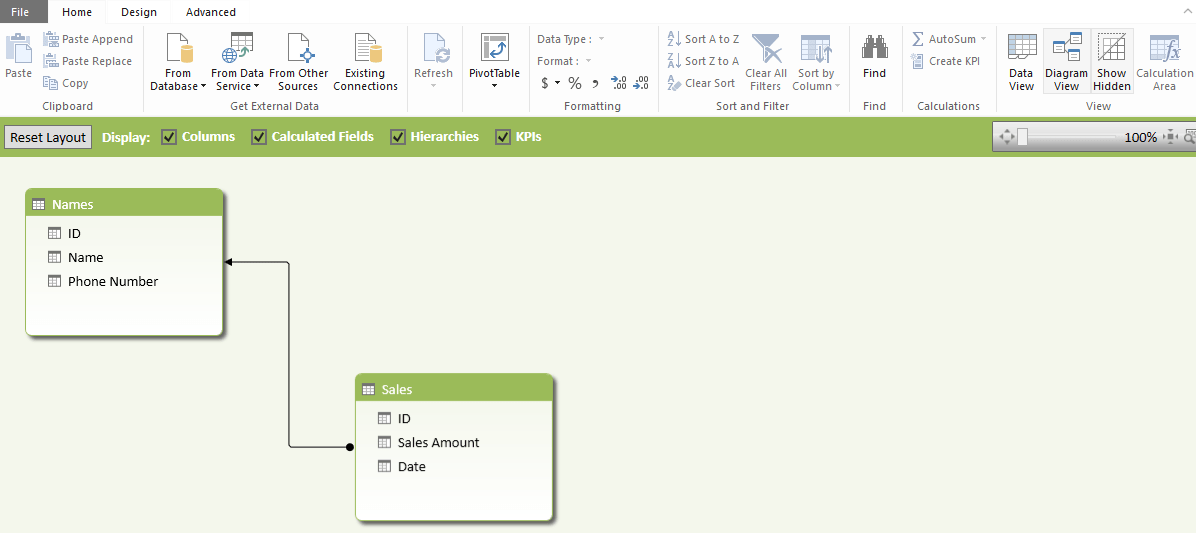Switch to the Design tab
The width and height of the screenshot is (1196, 533).
coord(139,11)
